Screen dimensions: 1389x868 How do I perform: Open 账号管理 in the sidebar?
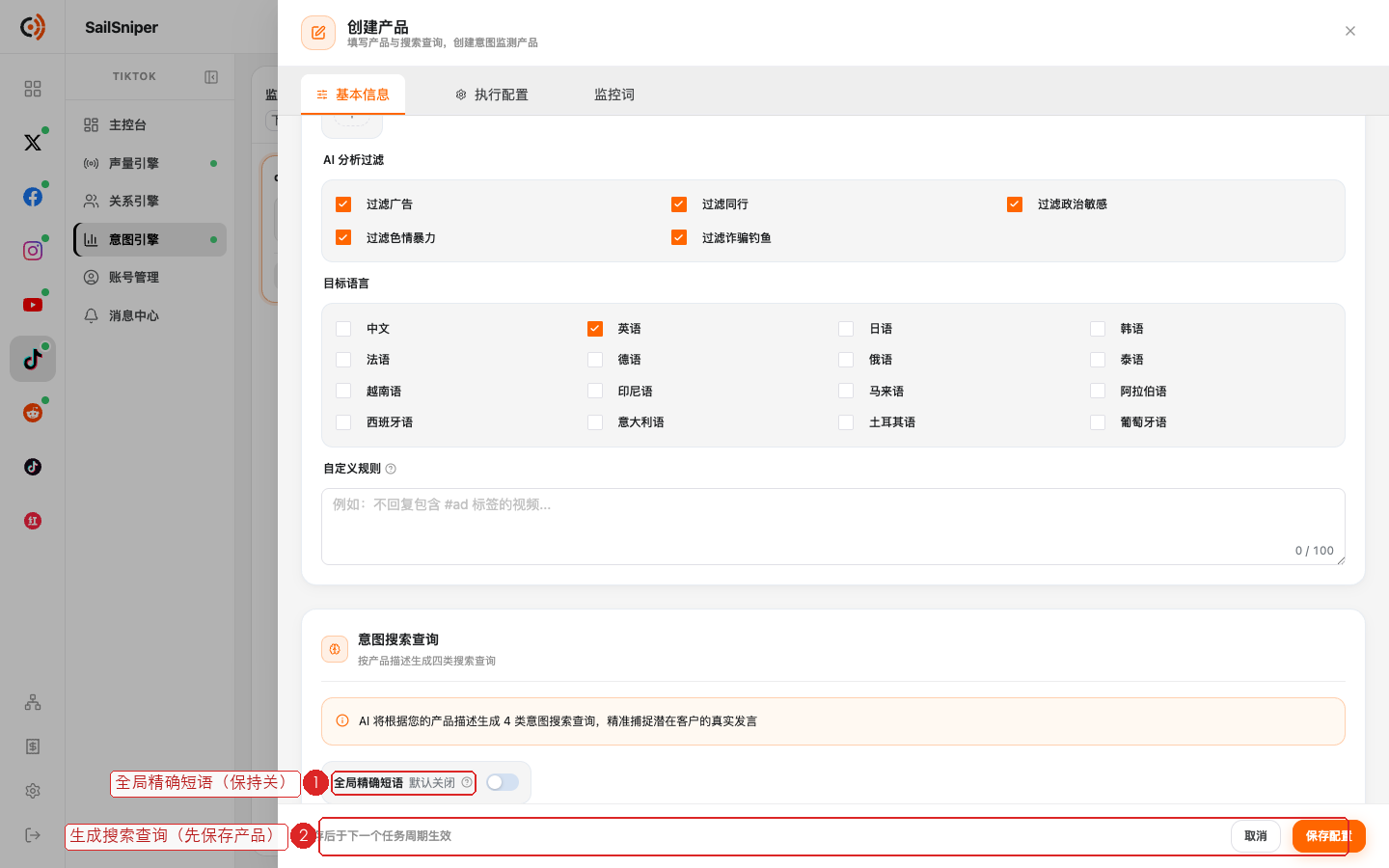pyautogui.click(x=150, y=277)
